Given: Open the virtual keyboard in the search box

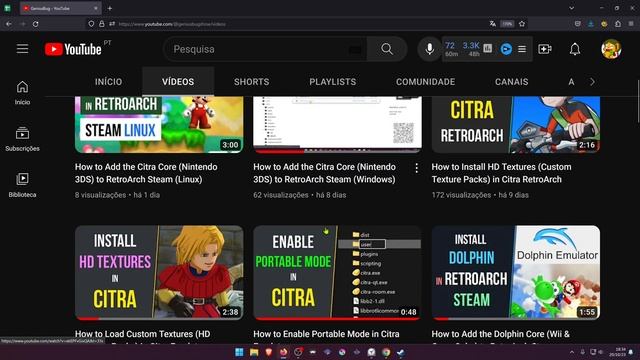Looking at the screenshot, I should [x=355, y=49].
